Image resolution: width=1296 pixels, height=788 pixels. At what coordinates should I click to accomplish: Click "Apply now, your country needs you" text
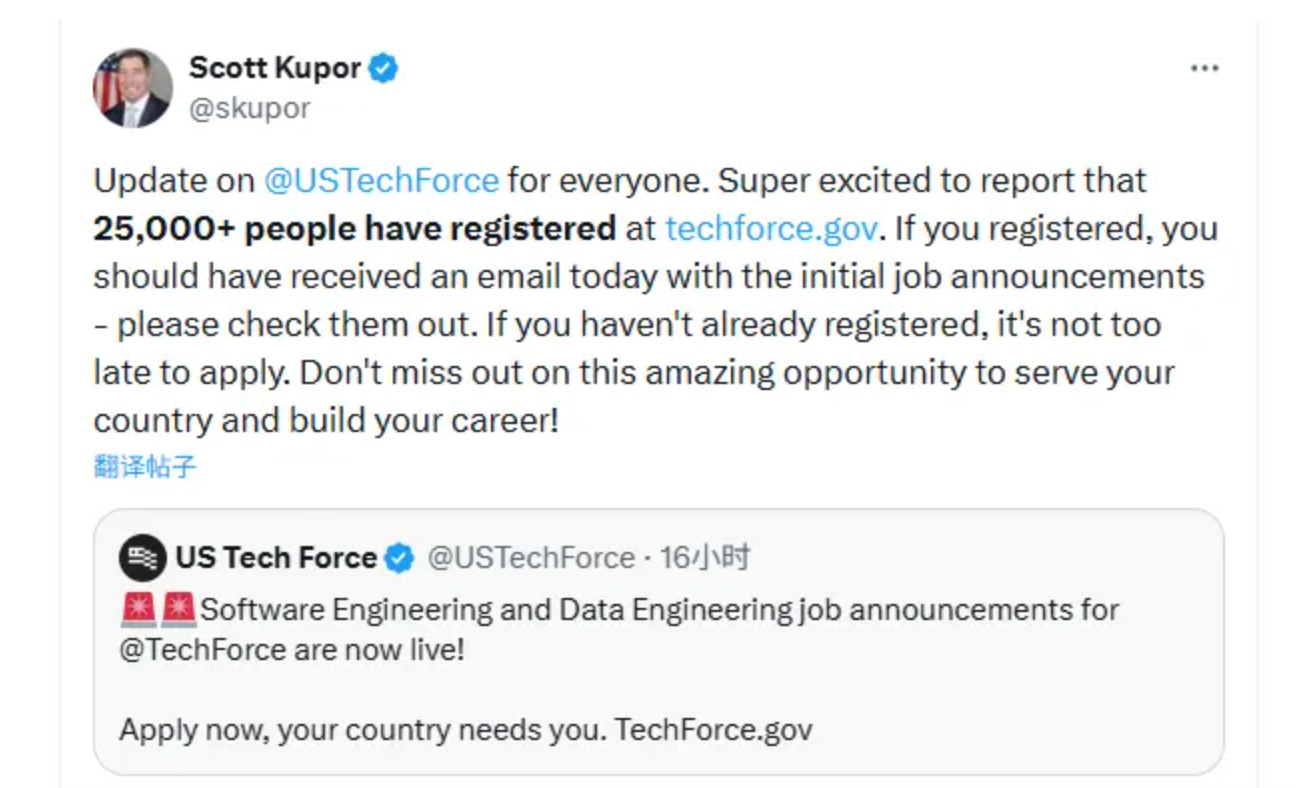362,729
